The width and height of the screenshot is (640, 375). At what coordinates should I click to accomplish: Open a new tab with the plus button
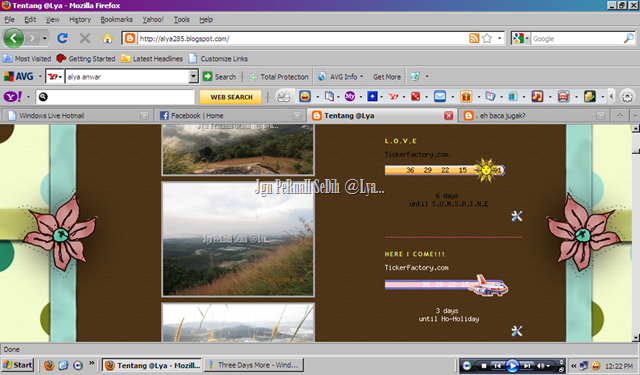[x=620, y=115]
